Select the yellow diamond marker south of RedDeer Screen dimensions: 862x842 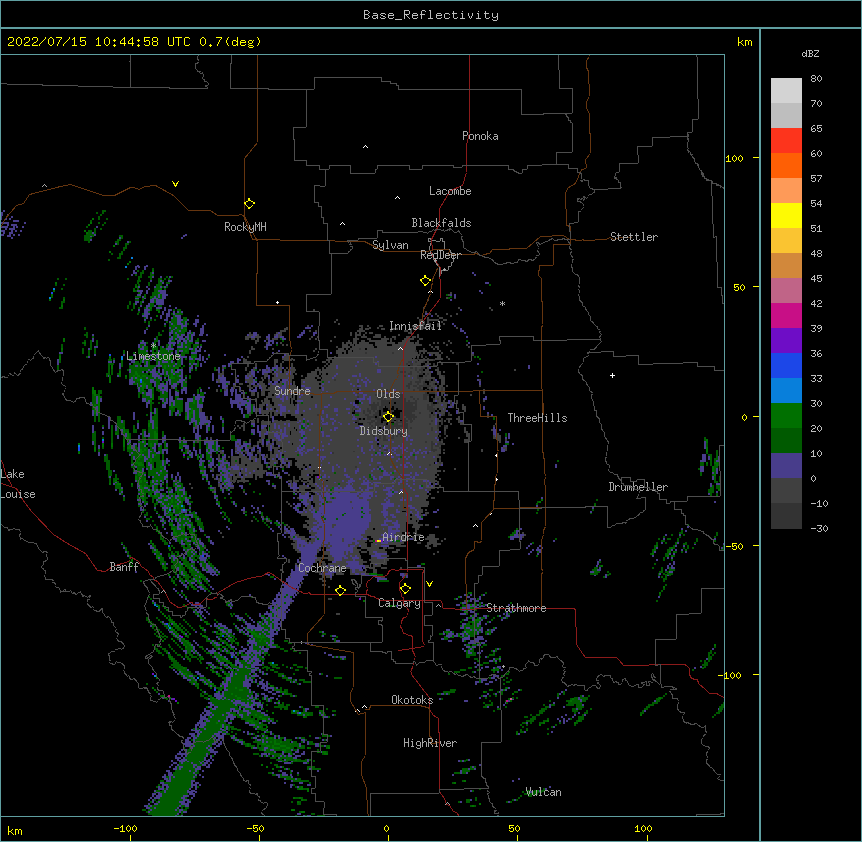tap(425, 280)
